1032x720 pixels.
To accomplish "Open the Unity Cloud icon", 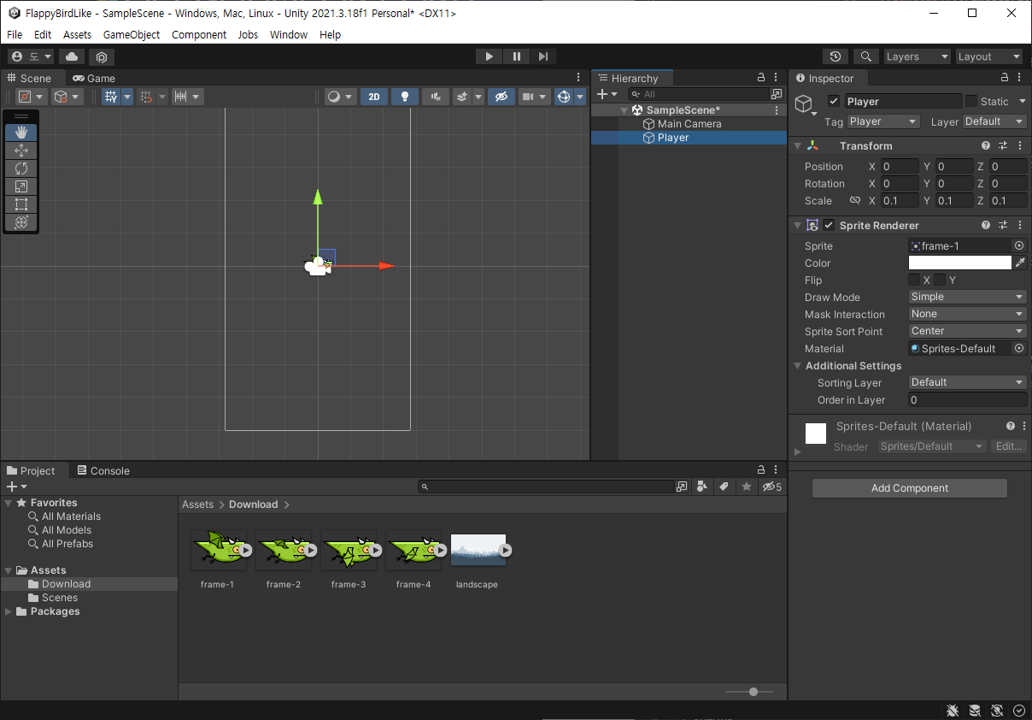I will tap(72, 57).
